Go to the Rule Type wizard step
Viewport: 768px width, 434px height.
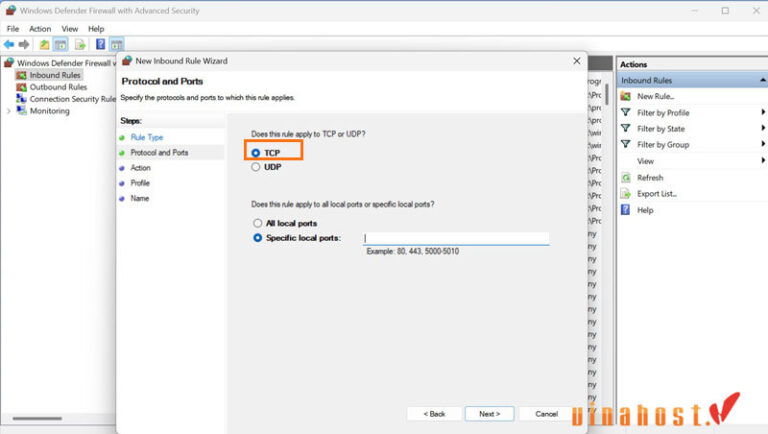coord(146,137)
